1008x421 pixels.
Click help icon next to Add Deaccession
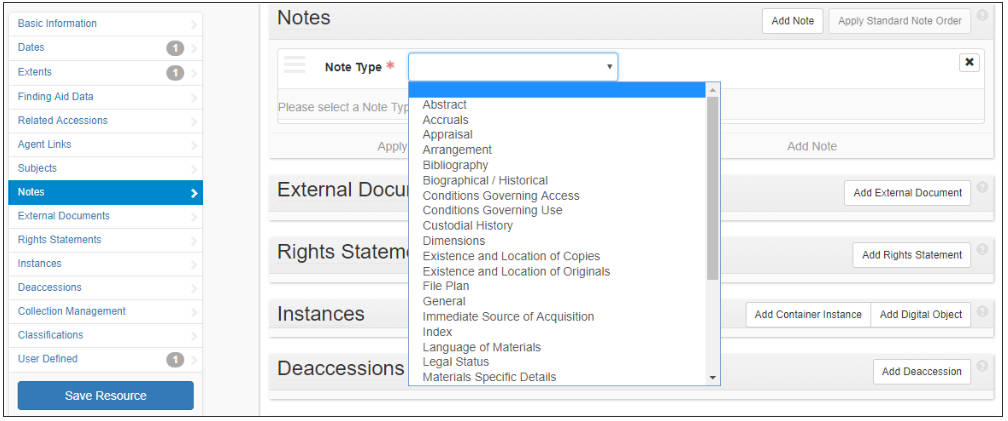[x=982, y=366]
